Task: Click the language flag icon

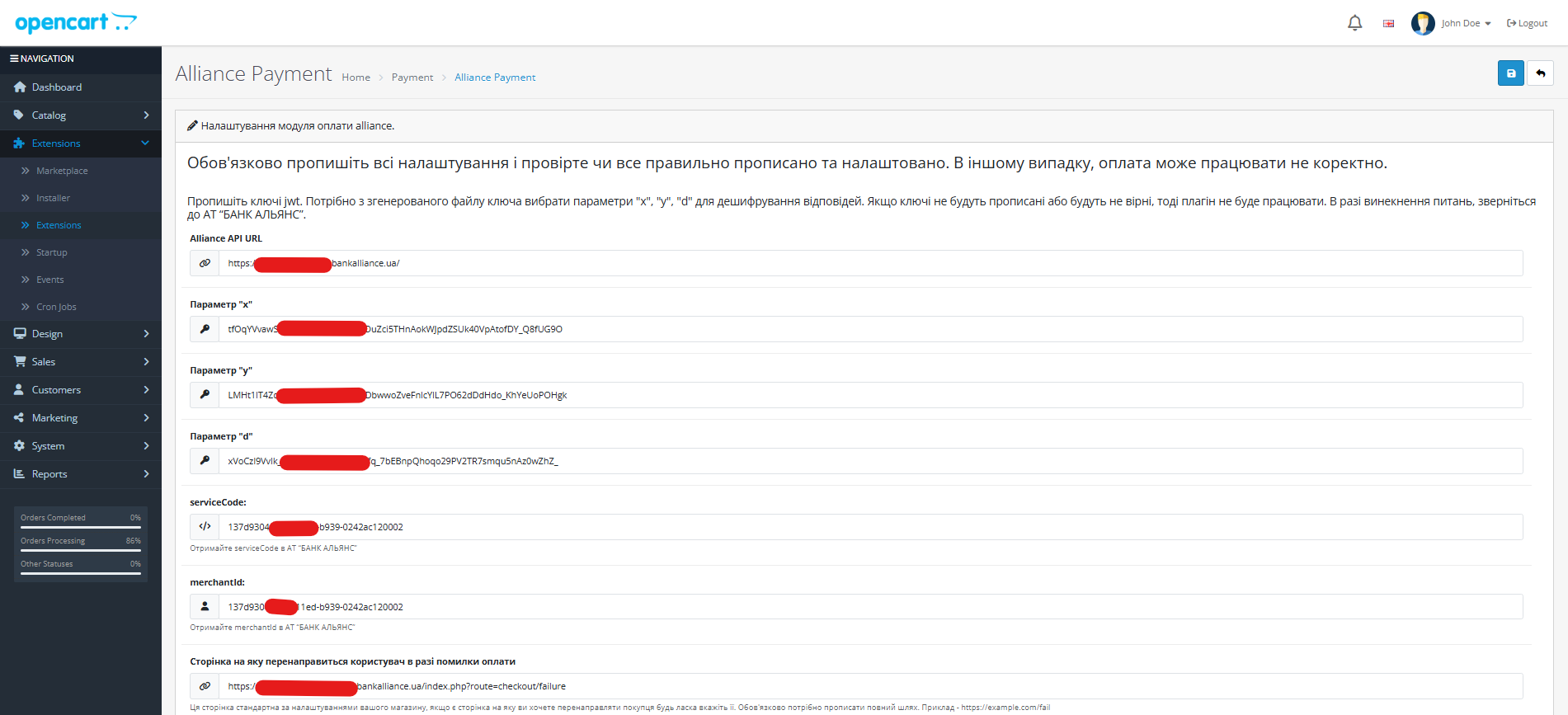Action: [x=1388, y=23]
